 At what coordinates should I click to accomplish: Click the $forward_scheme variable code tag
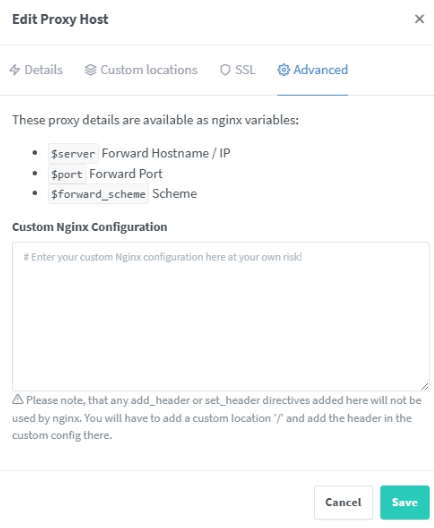[98, 194]
